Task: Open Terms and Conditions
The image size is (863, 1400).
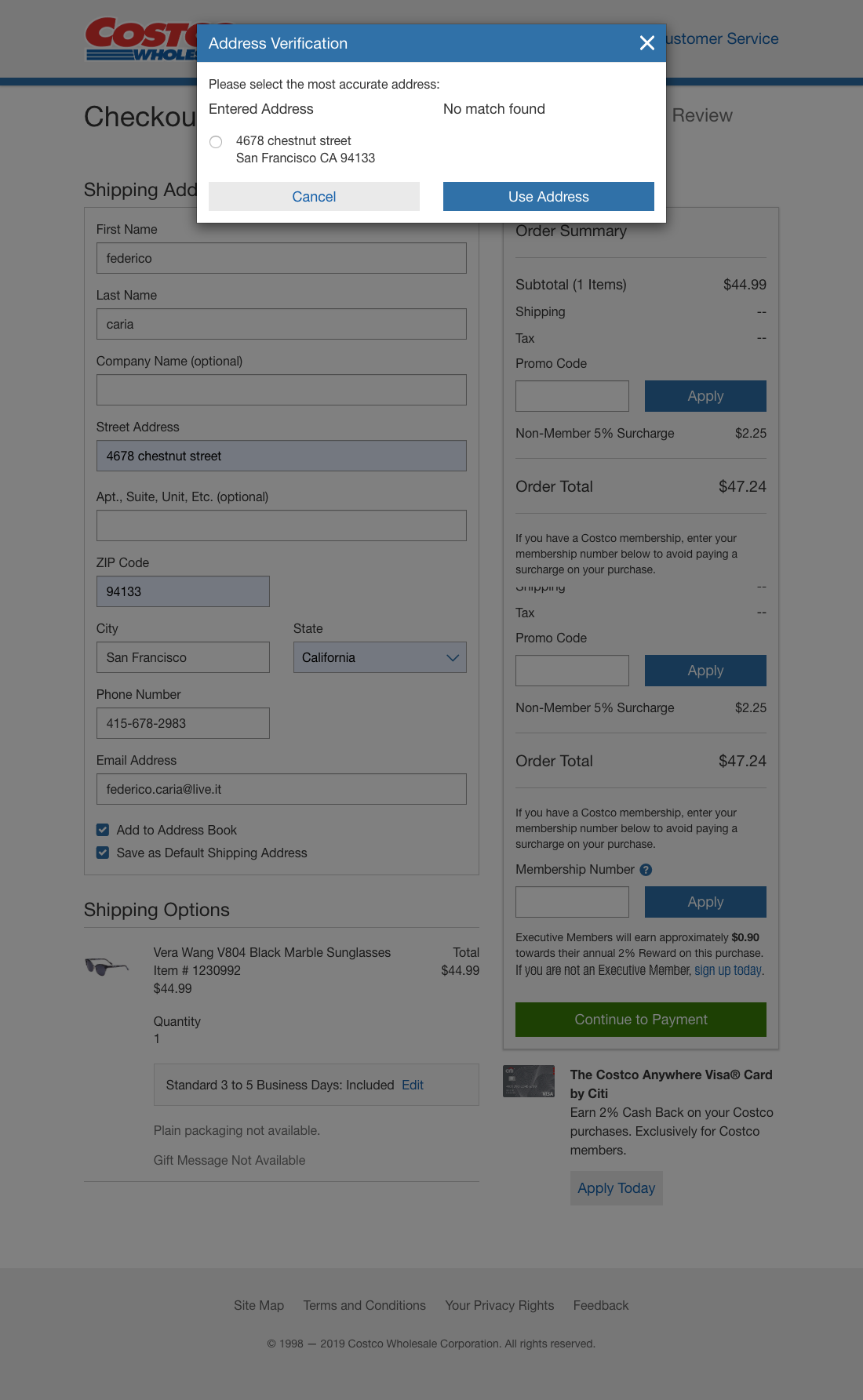Action: pyautogui.click(x=364, y=1304)
